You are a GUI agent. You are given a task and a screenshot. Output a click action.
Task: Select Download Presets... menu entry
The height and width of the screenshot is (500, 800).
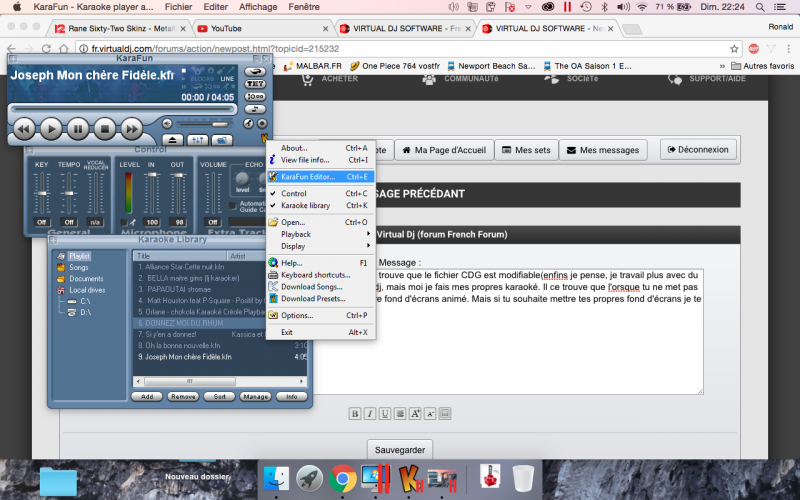click(x=321, y=298)
